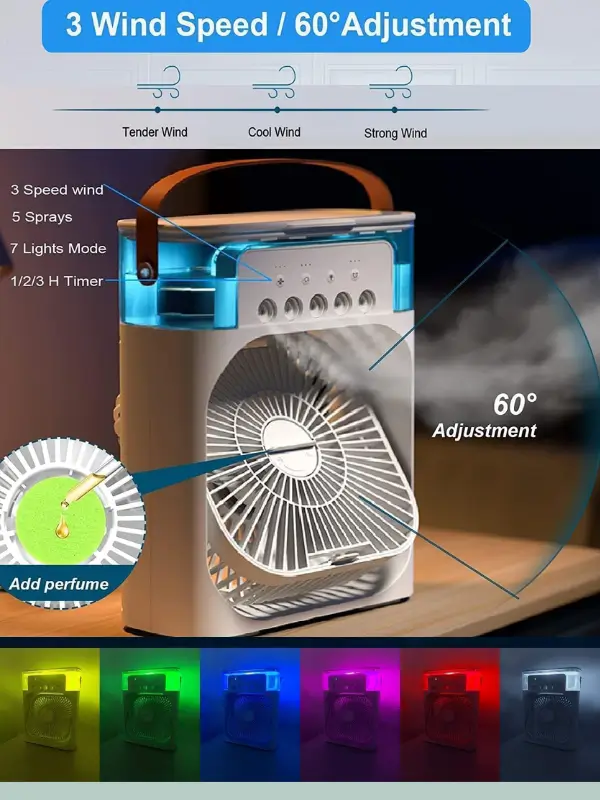
Task: Select the red light fan thumbnail
Action: point(450,715)
